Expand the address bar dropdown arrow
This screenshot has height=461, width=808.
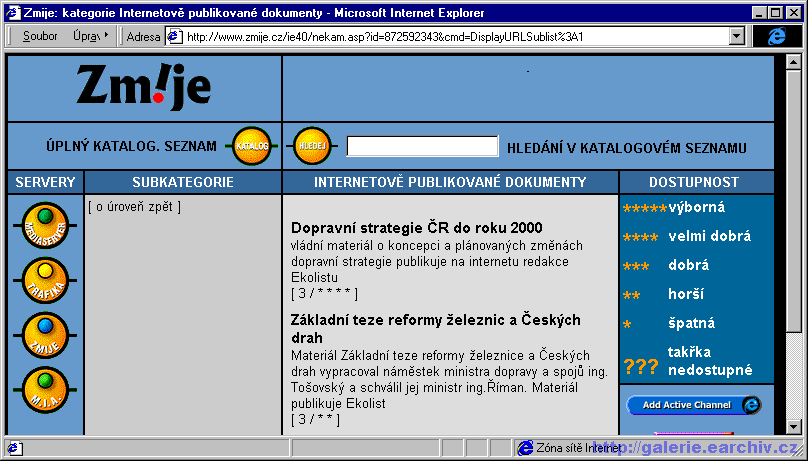tap(737, 36)
